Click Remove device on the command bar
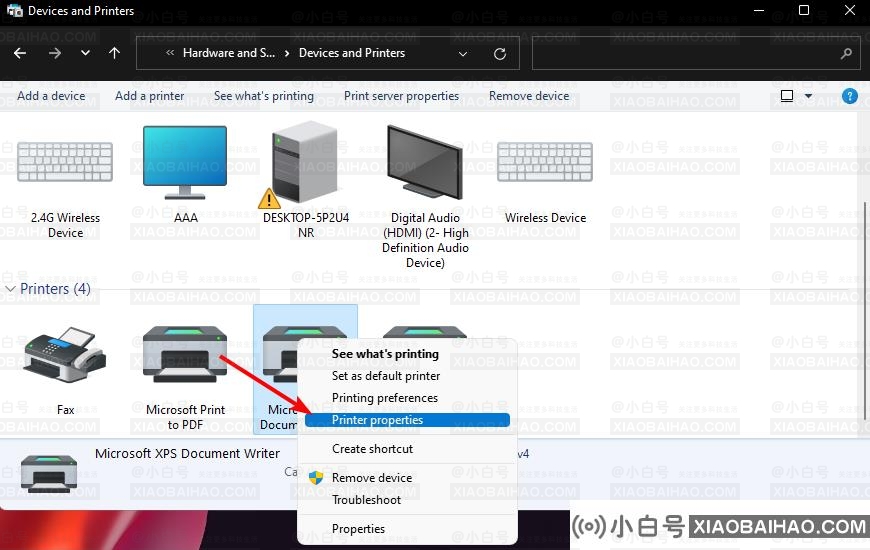 point(529,96)
